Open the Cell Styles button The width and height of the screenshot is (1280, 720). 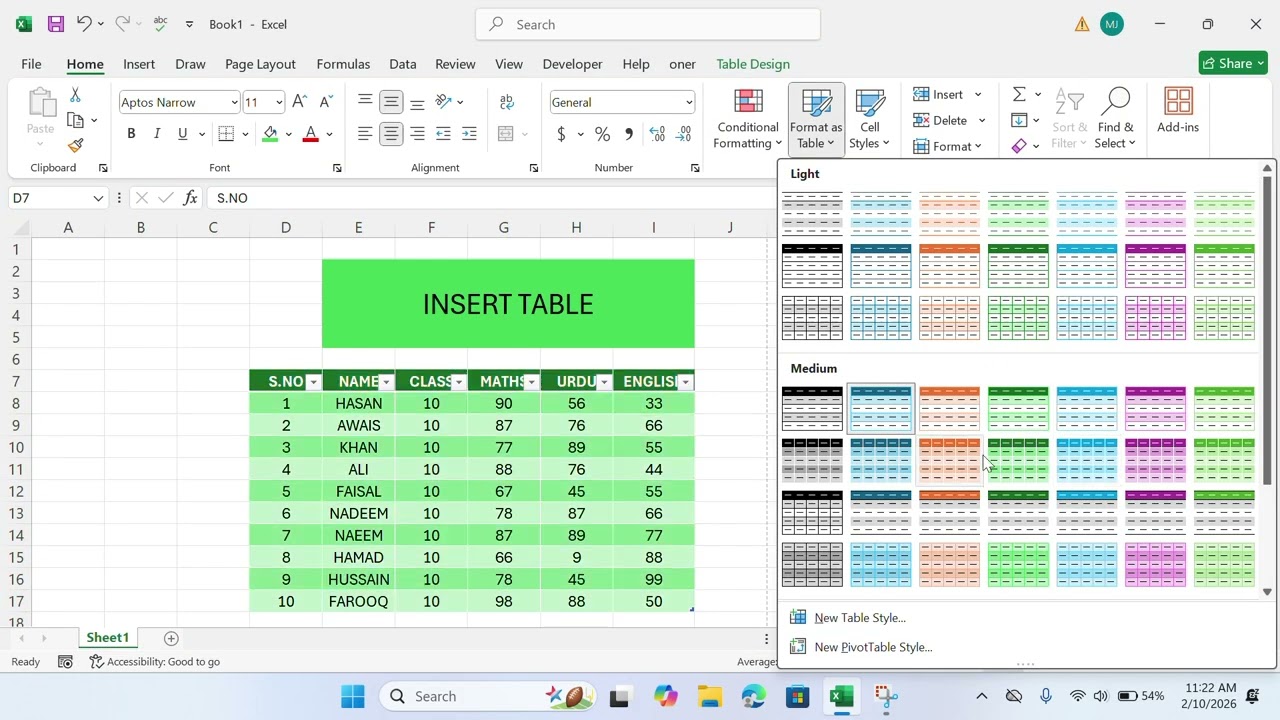click(870, 118)
